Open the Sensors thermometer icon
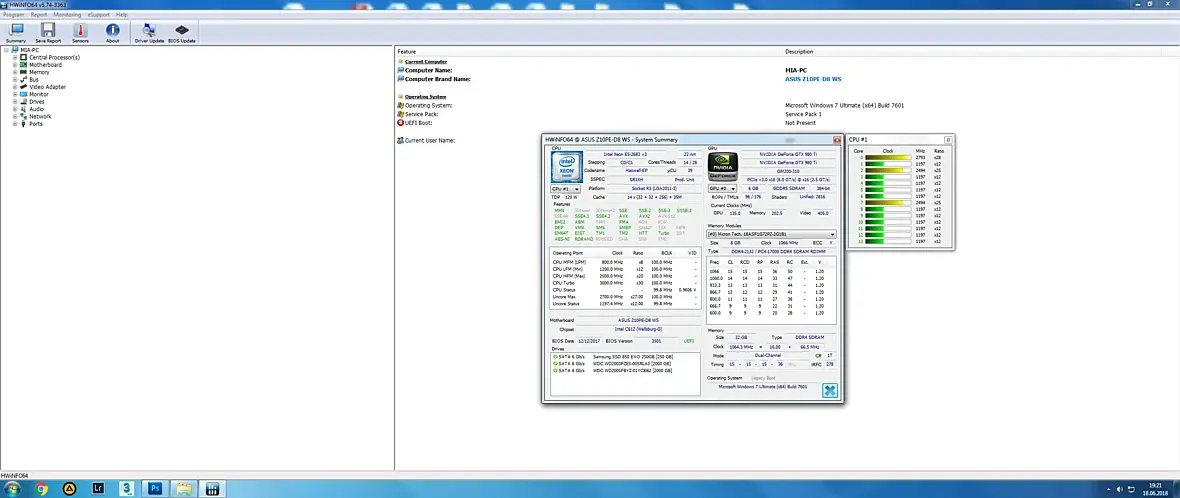1180x498 pixels. click(81, 33)
